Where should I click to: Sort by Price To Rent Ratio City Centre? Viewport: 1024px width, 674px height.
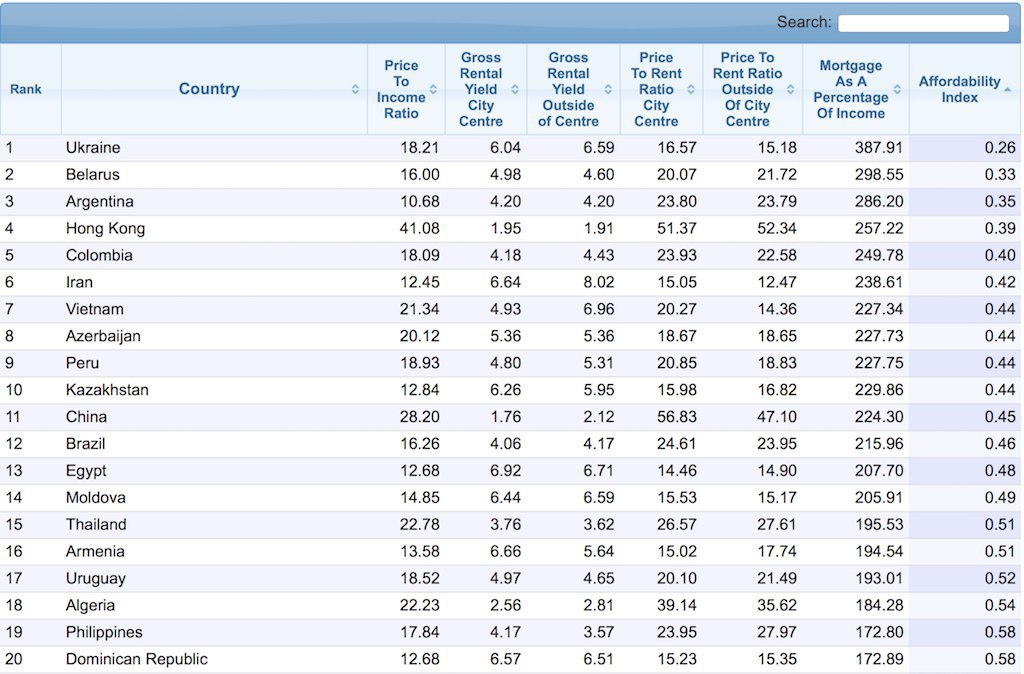pos(662,89)
